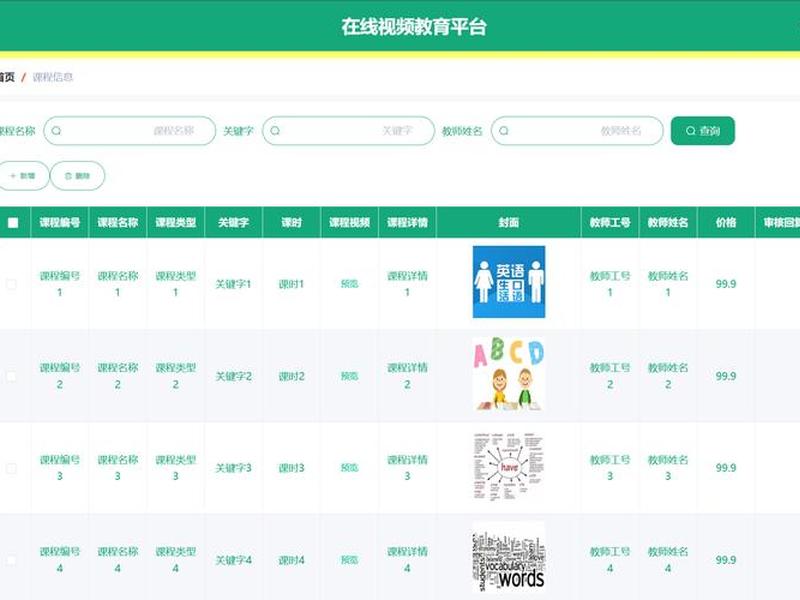This screenshot has width=800, height=600.
Task: Click the 关键字2 cell
Action: coord(234,377)
